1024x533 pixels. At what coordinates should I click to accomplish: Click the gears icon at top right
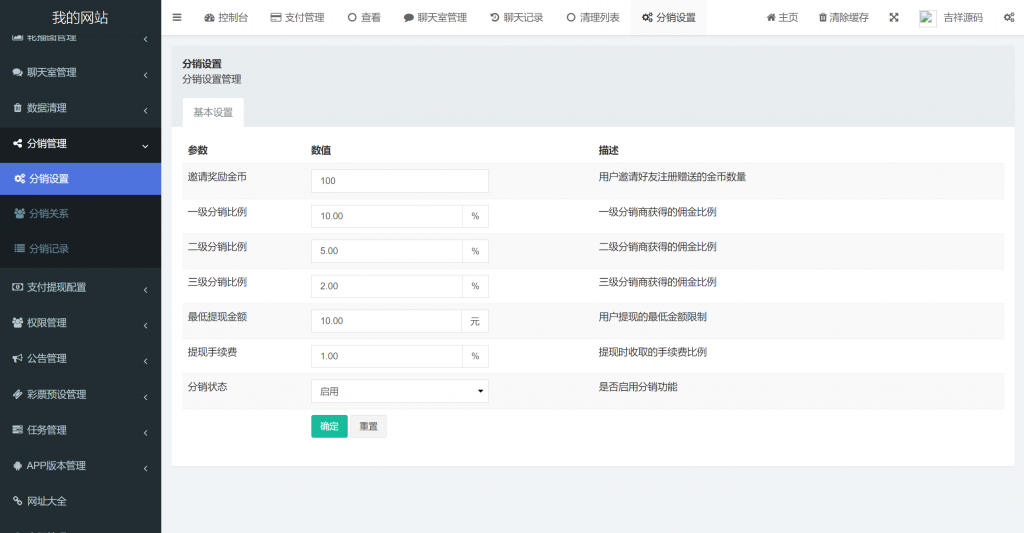click(1008, 17)
